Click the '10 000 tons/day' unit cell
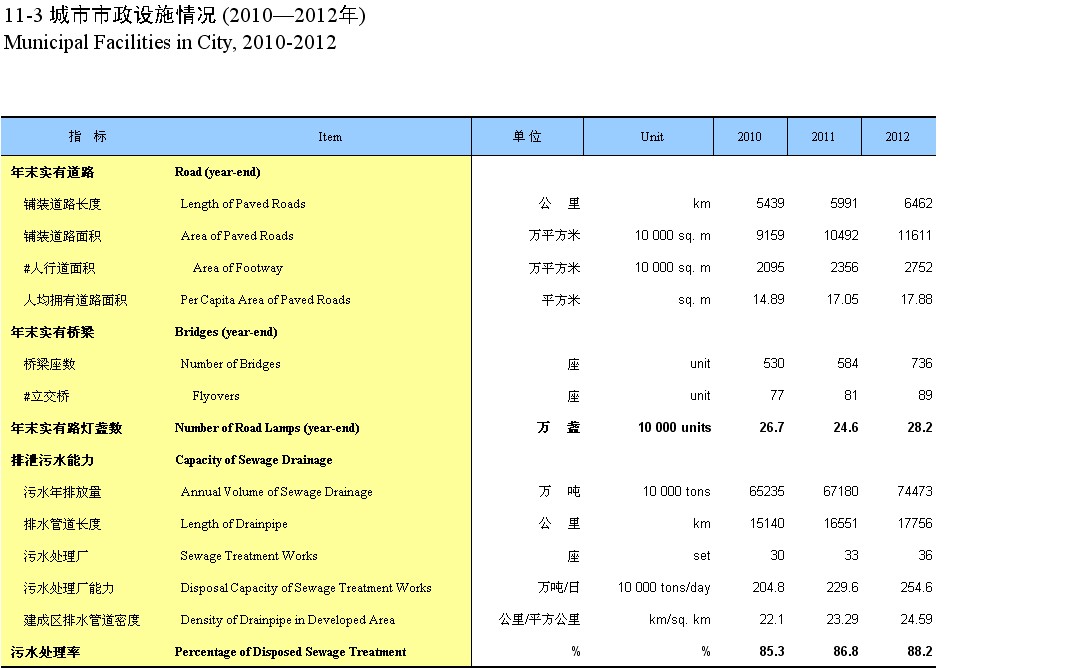1080x668 pixels. (x=664, y=587)
